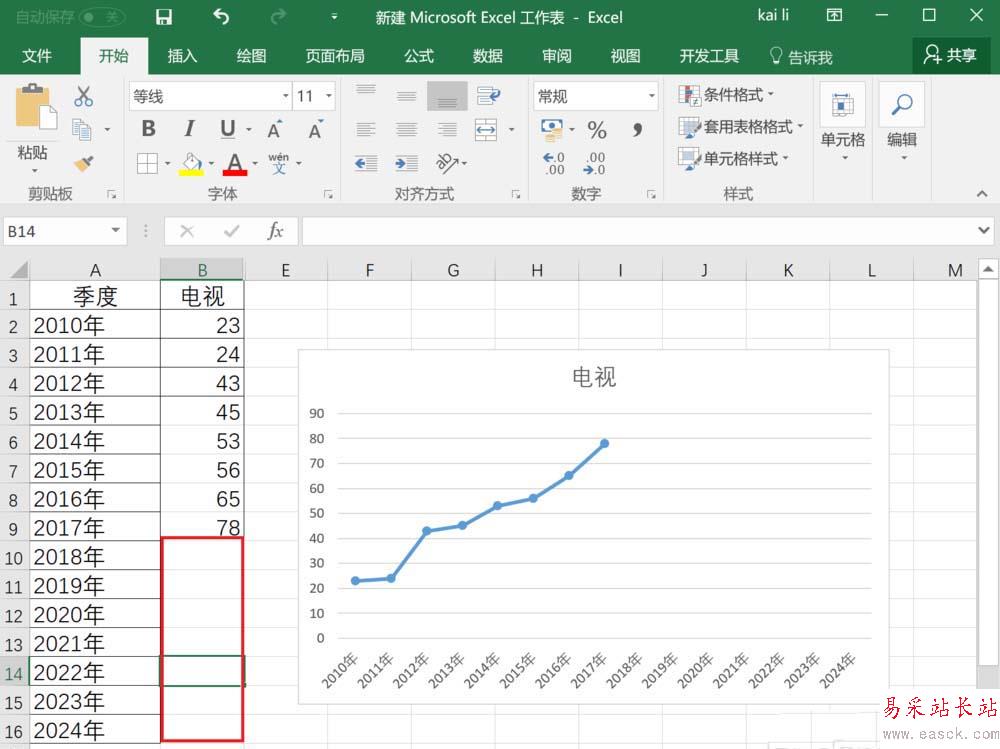The height and width of the screenshot is (749, 1000).
Task: Switch to the 页面布局 tab
Action: (x=335, y=56)
